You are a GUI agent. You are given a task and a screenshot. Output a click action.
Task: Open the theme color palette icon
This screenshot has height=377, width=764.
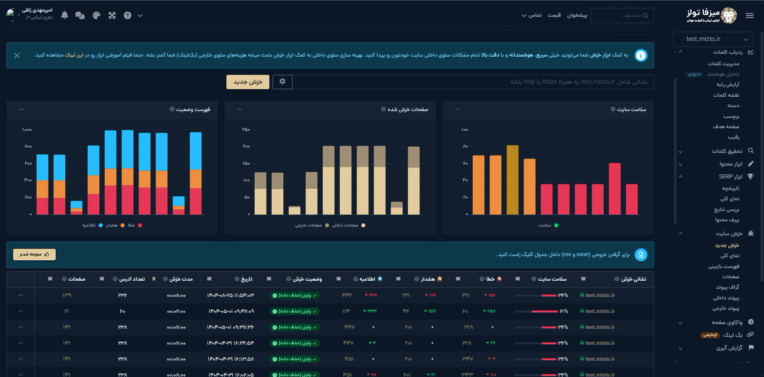(x=96, y=16)
